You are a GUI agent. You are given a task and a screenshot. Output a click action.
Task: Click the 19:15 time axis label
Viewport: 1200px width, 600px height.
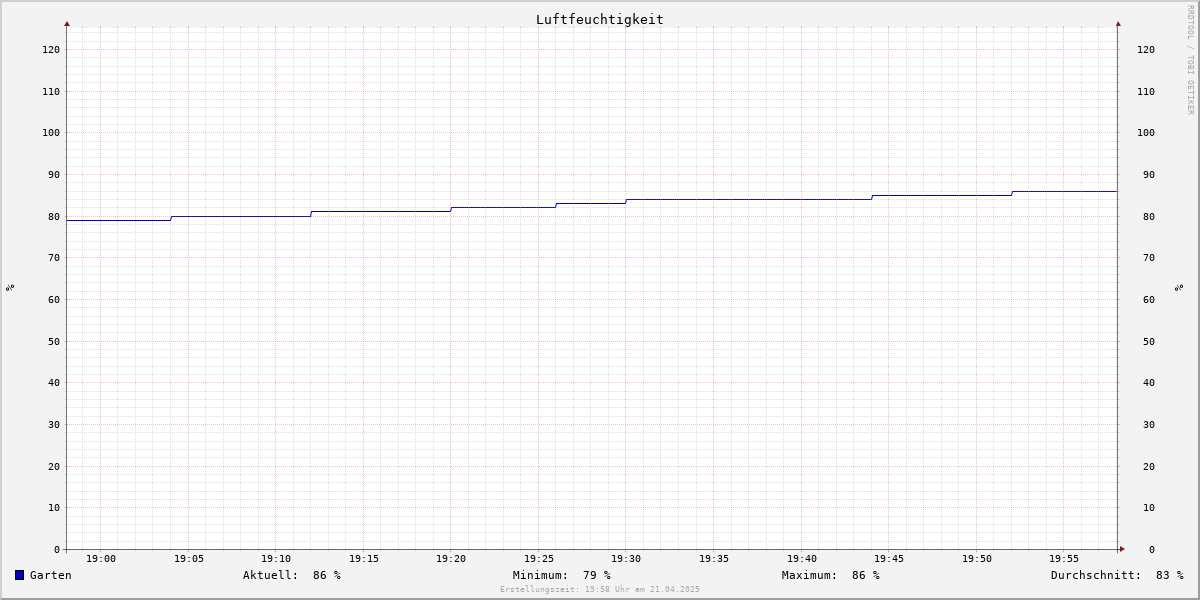pos(364,558)
